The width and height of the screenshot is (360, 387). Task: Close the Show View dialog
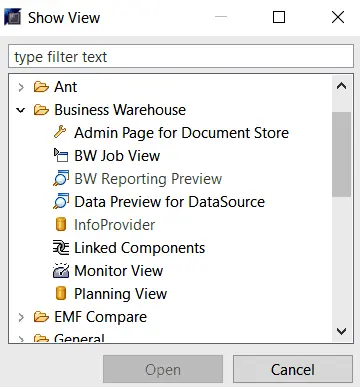point(338,17)
